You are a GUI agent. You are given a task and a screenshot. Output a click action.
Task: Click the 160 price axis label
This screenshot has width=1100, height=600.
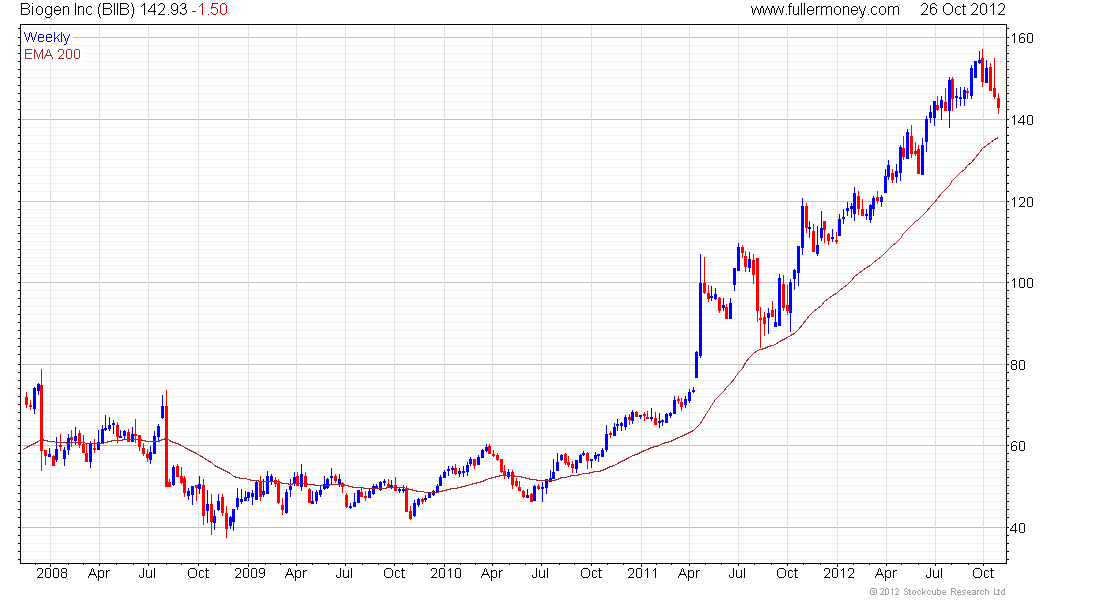pyautogui.click(x=1021, y=39)
